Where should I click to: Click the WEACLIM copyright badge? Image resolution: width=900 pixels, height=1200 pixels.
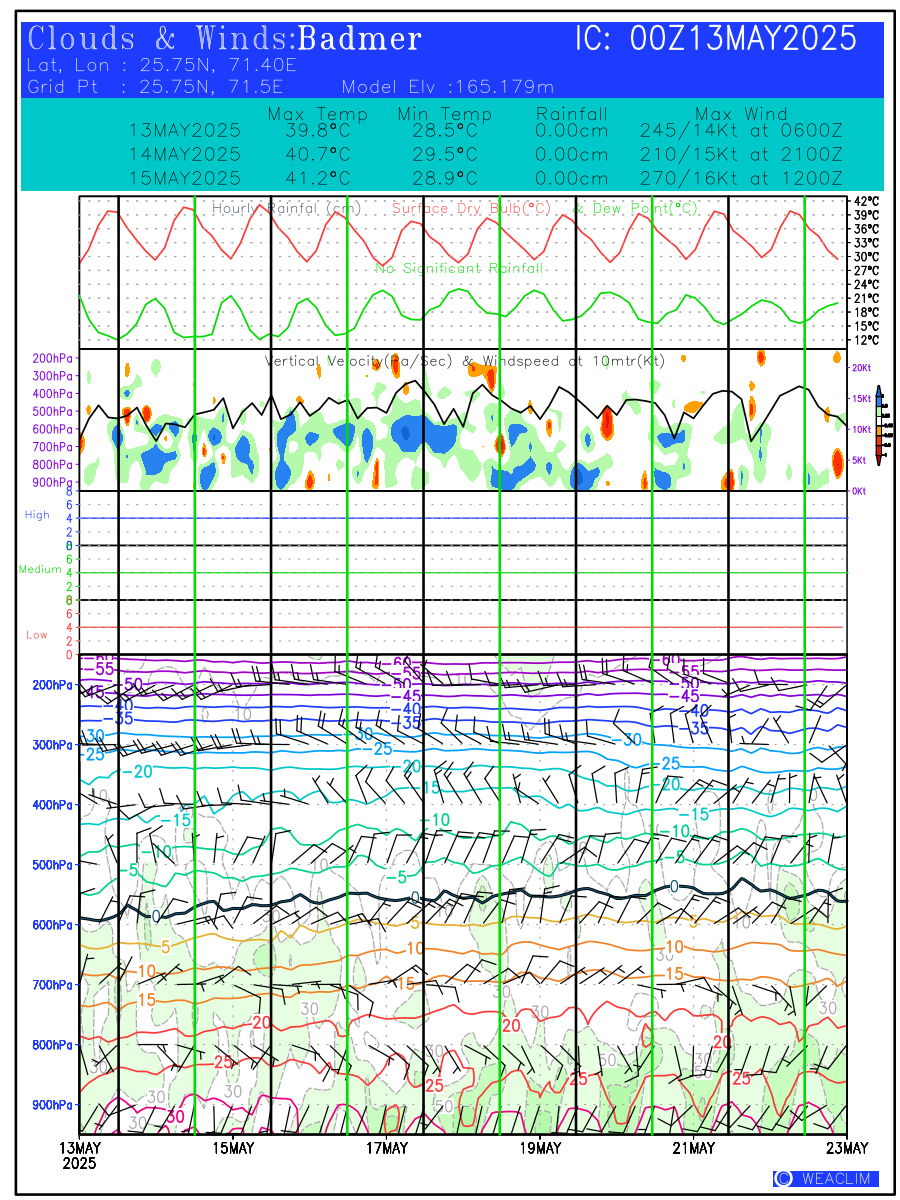[x=827, y=1179]
